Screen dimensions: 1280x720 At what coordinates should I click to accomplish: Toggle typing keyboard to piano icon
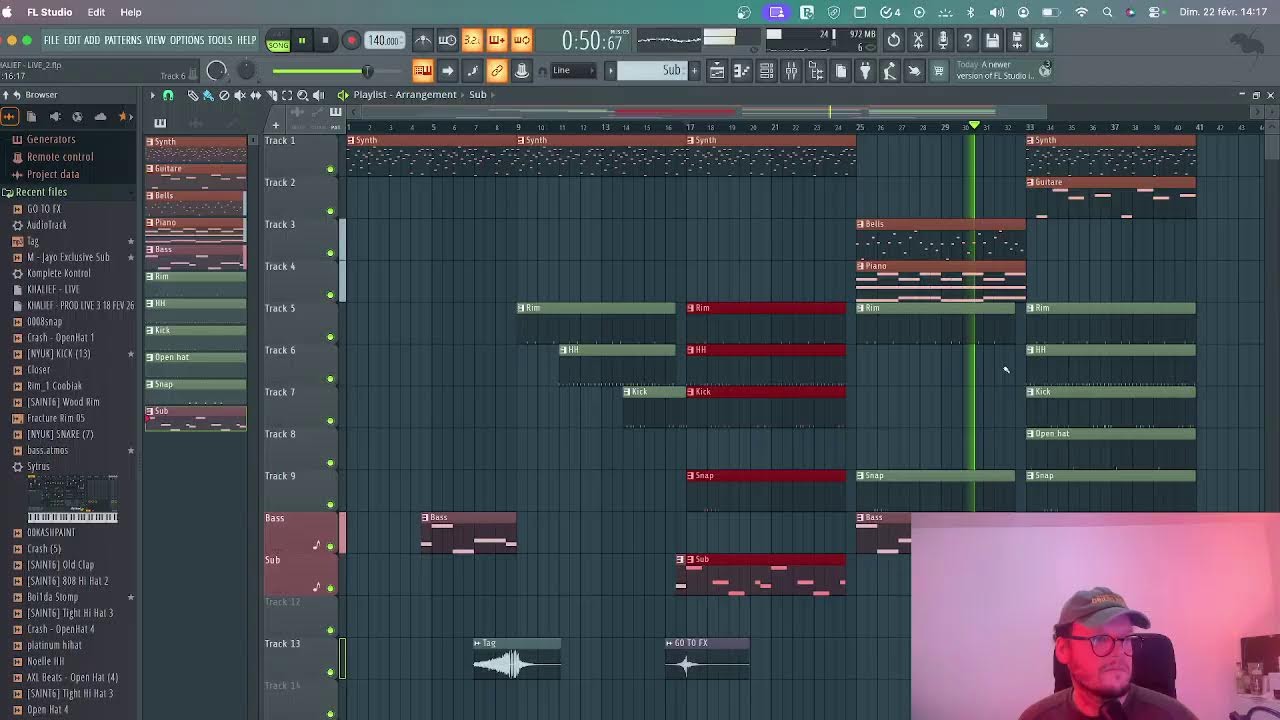point(422,70)
